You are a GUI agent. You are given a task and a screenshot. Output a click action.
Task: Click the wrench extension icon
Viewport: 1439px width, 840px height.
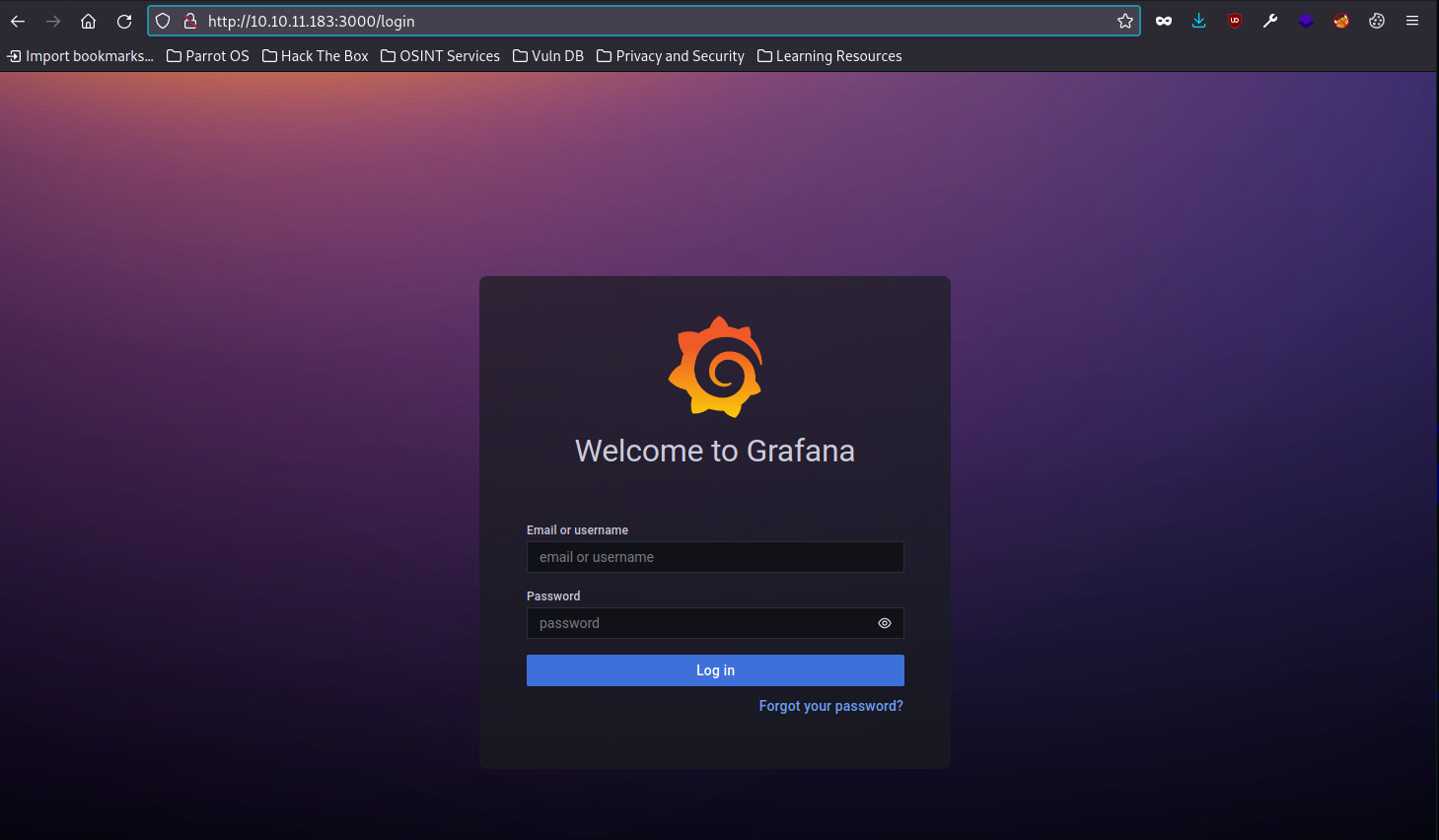point(1269,21)
